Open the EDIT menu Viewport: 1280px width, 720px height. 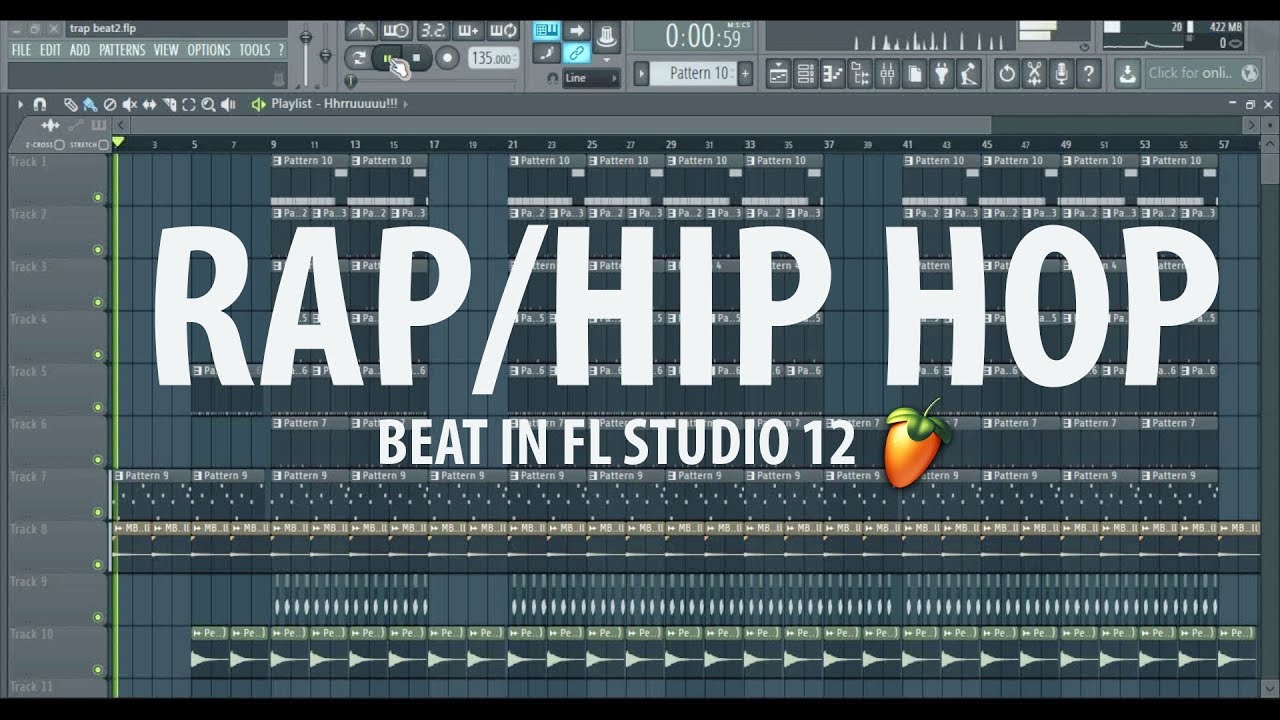51,50
